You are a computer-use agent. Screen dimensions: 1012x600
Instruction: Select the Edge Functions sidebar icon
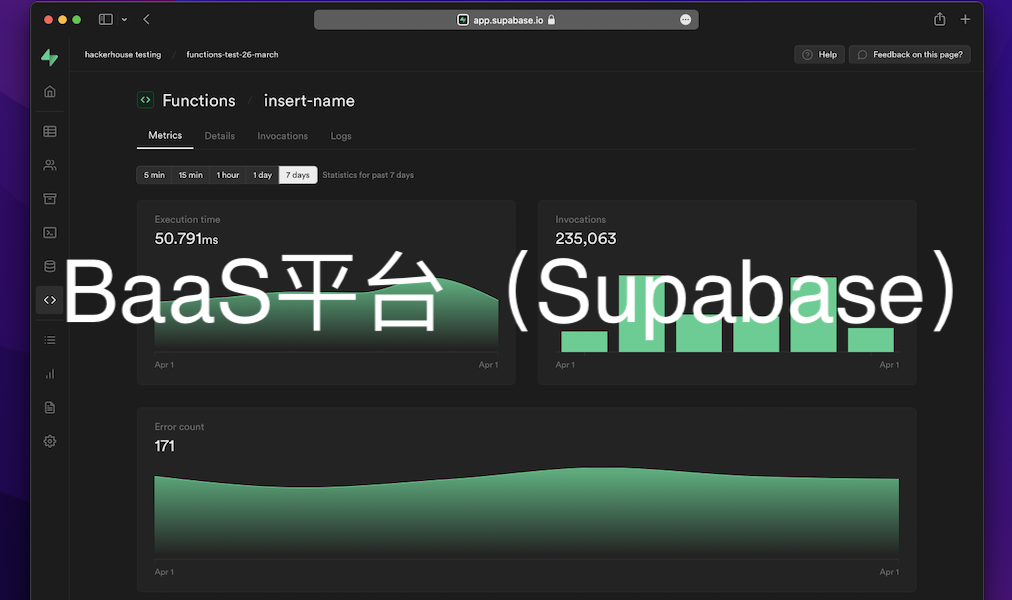coord(49,299)
